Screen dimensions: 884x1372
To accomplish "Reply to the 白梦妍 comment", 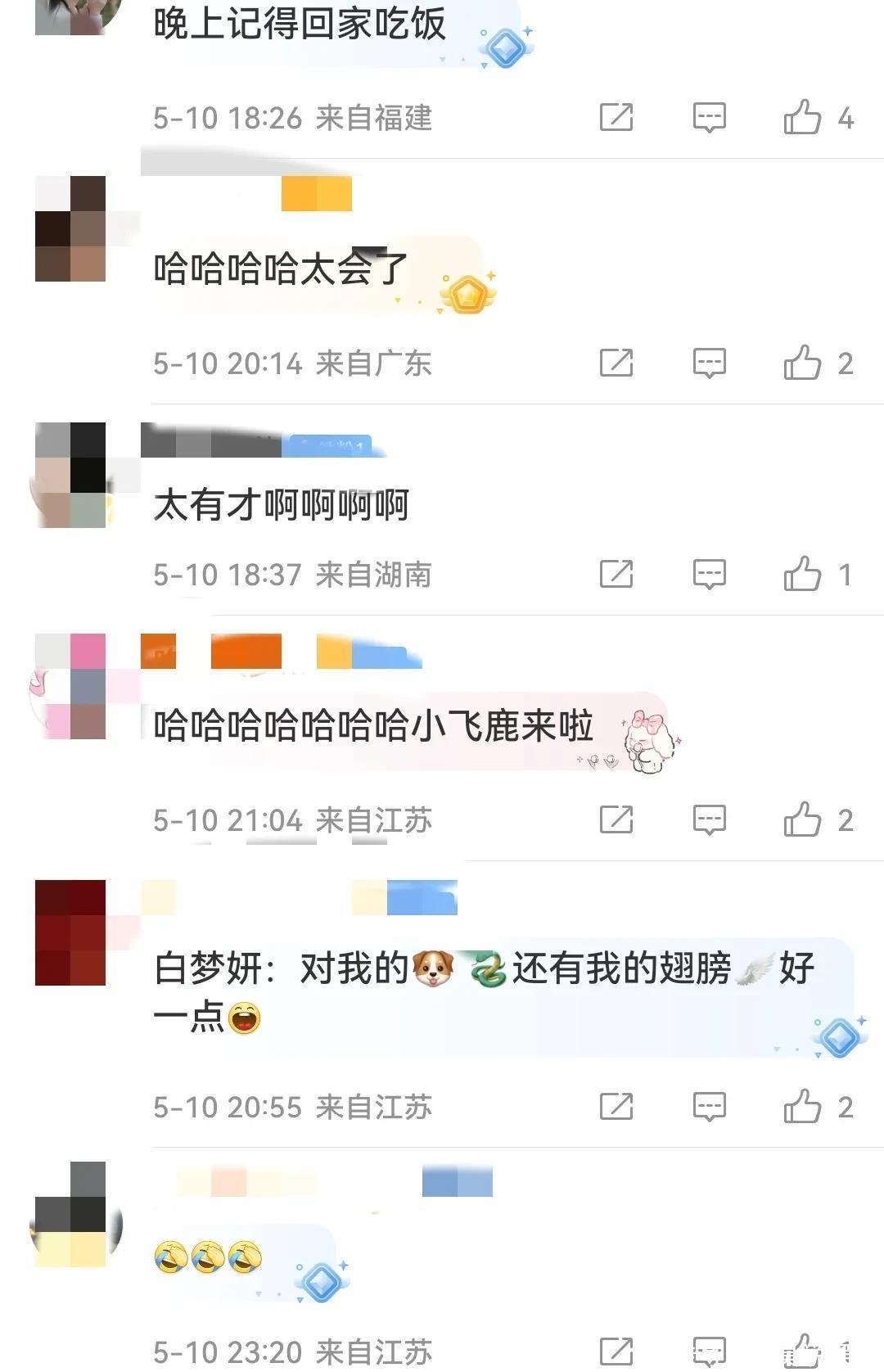I will pos(709,1108).
